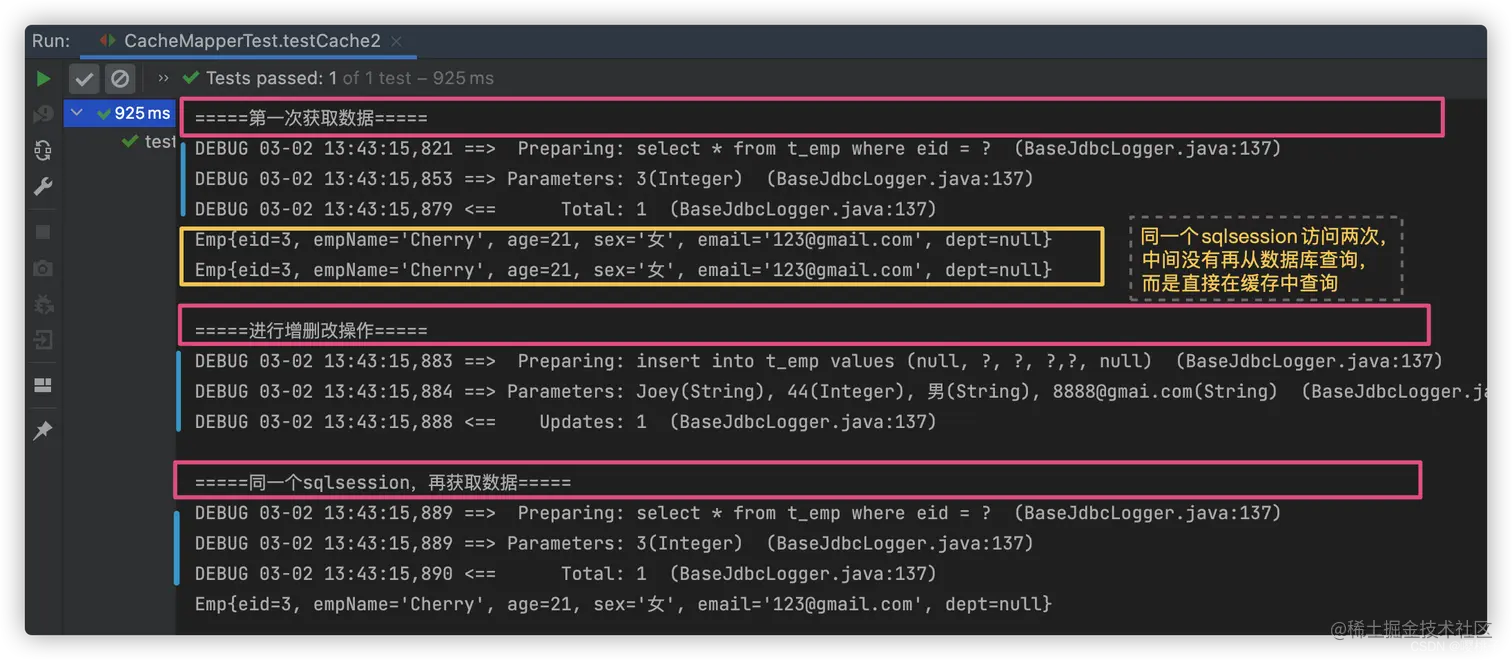
Task: Open BaseJdbcLogger.java:137 link on Updates: 1 line
Action: click(802, 422)
